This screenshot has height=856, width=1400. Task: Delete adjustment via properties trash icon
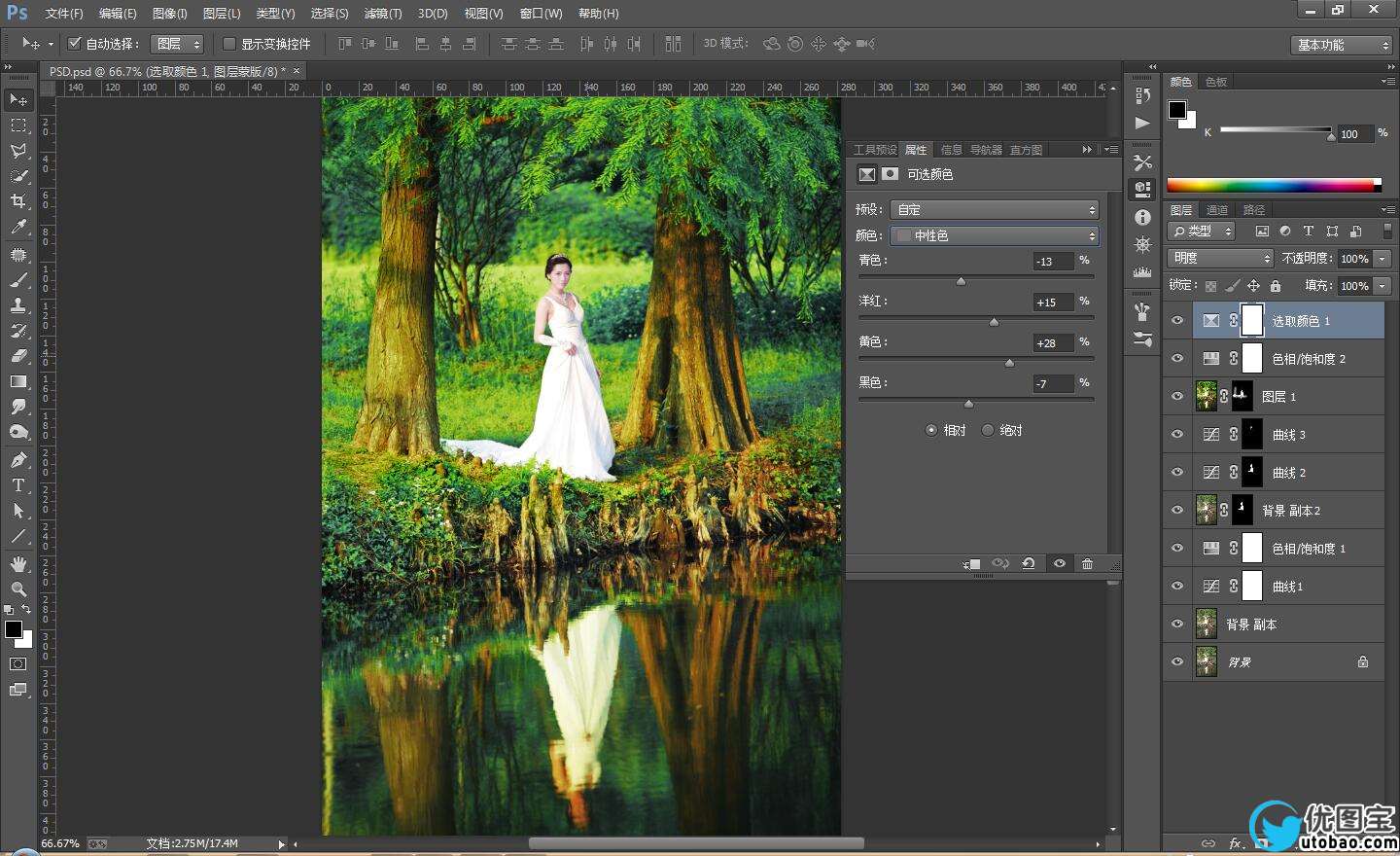pyautogui.click(x=1087, y=564)
